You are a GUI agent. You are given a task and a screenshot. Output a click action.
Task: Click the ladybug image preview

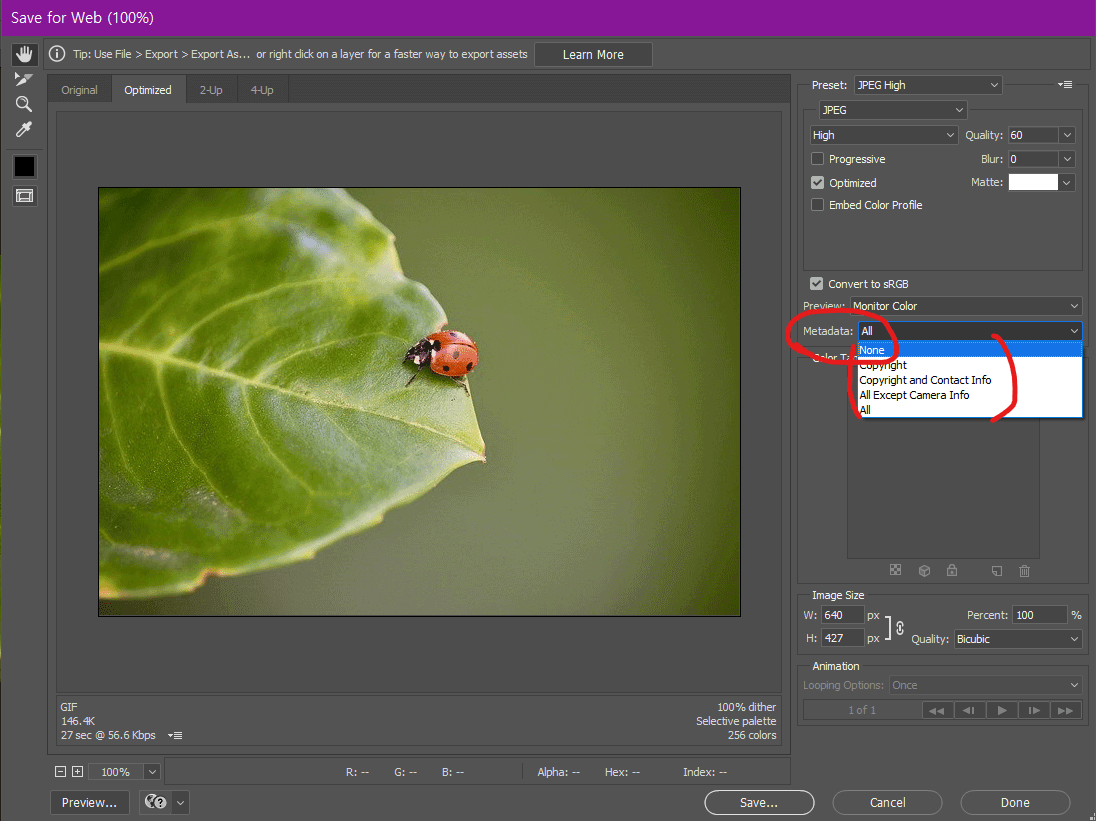click(419, 402)
